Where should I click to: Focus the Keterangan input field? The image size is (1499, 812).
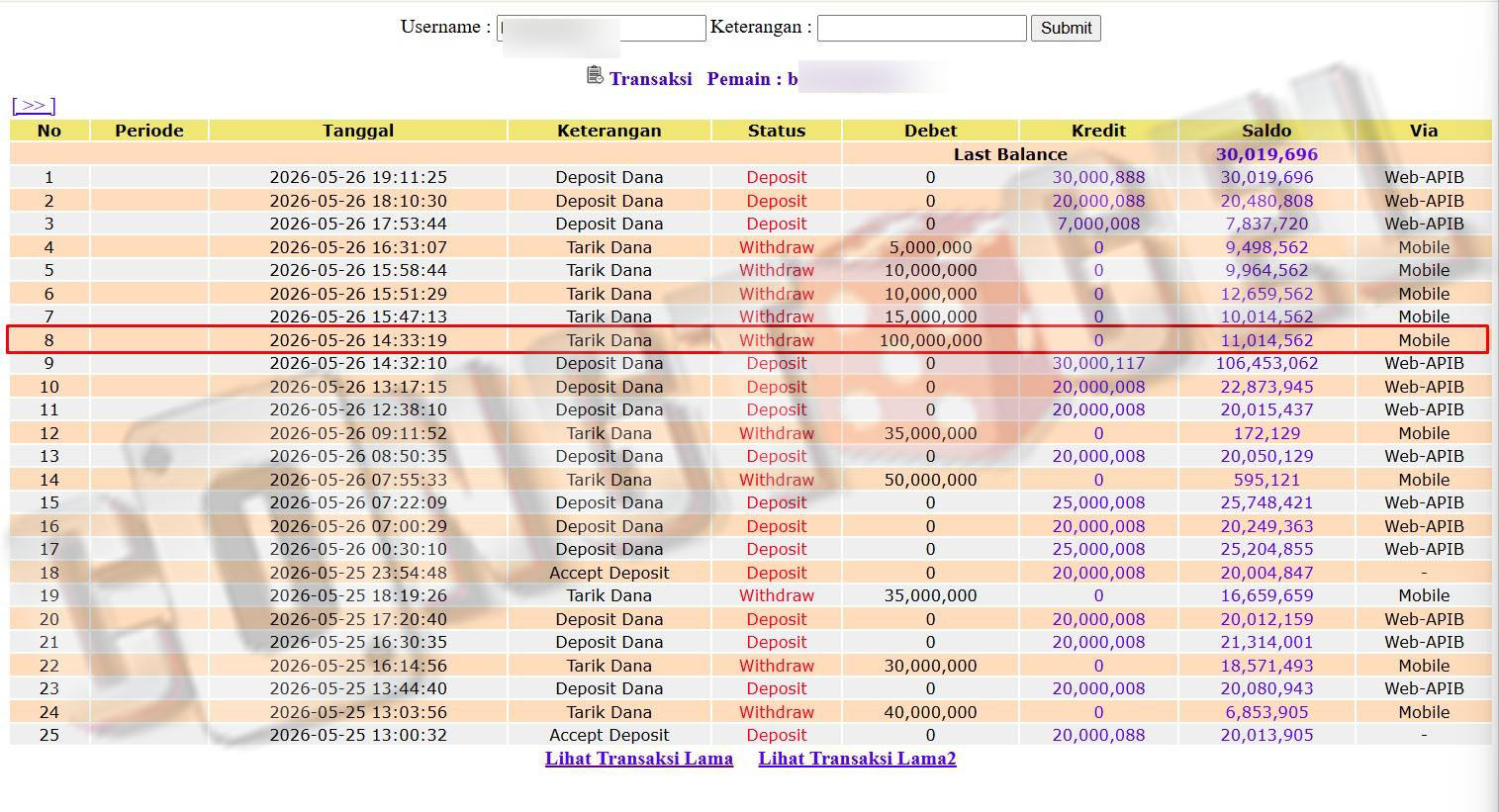(922, 28)
